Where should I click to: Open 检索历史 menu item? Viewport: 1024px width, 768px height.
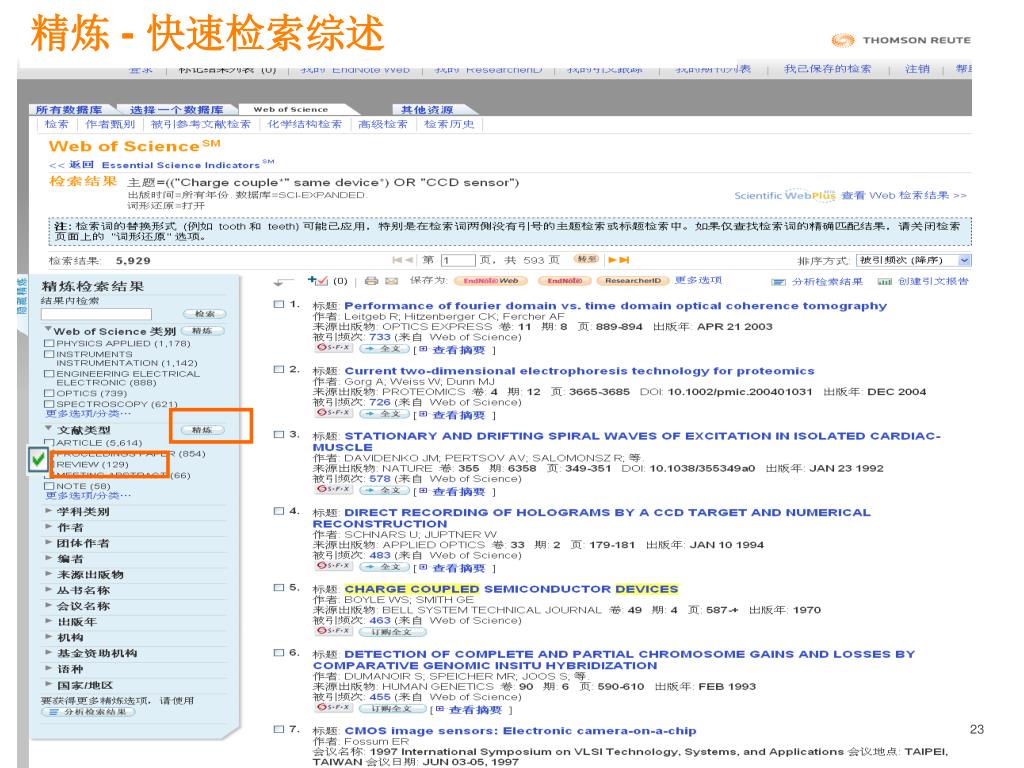[x=449, y=124]
